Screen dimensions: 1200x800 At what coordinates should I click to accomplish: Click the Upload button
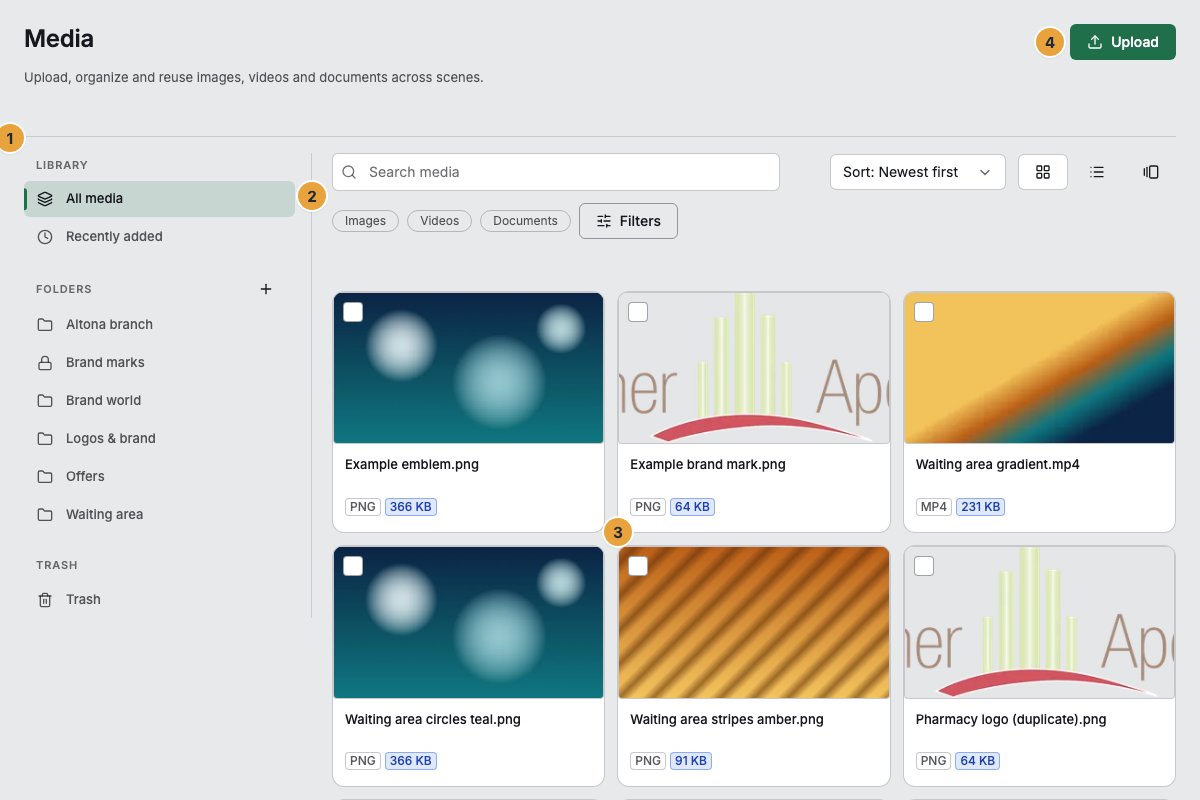pos(1122,42)
